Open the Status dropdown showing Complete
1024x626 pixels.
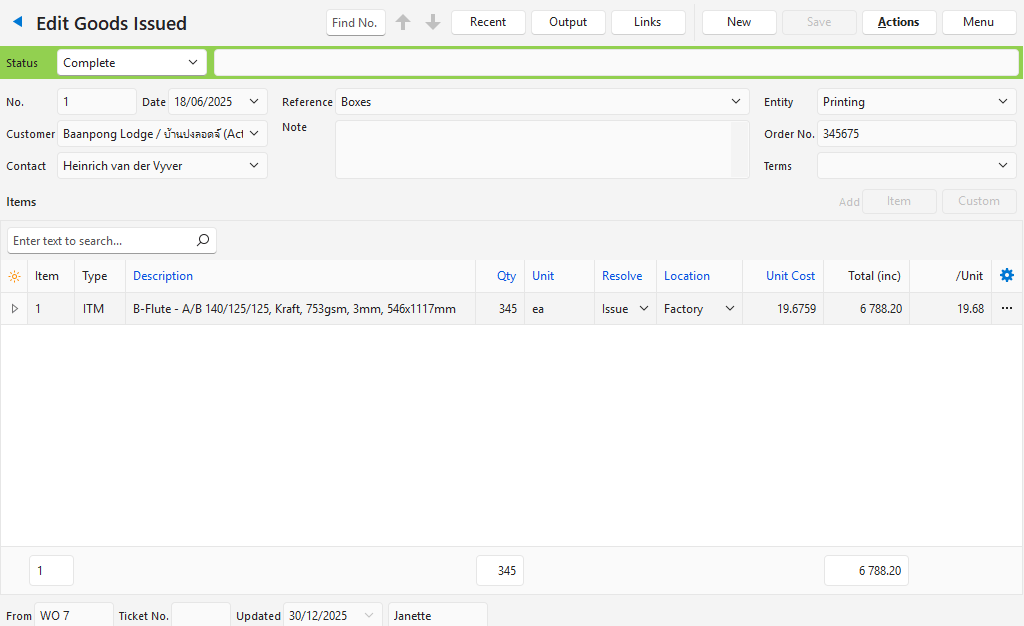point(132,63)
